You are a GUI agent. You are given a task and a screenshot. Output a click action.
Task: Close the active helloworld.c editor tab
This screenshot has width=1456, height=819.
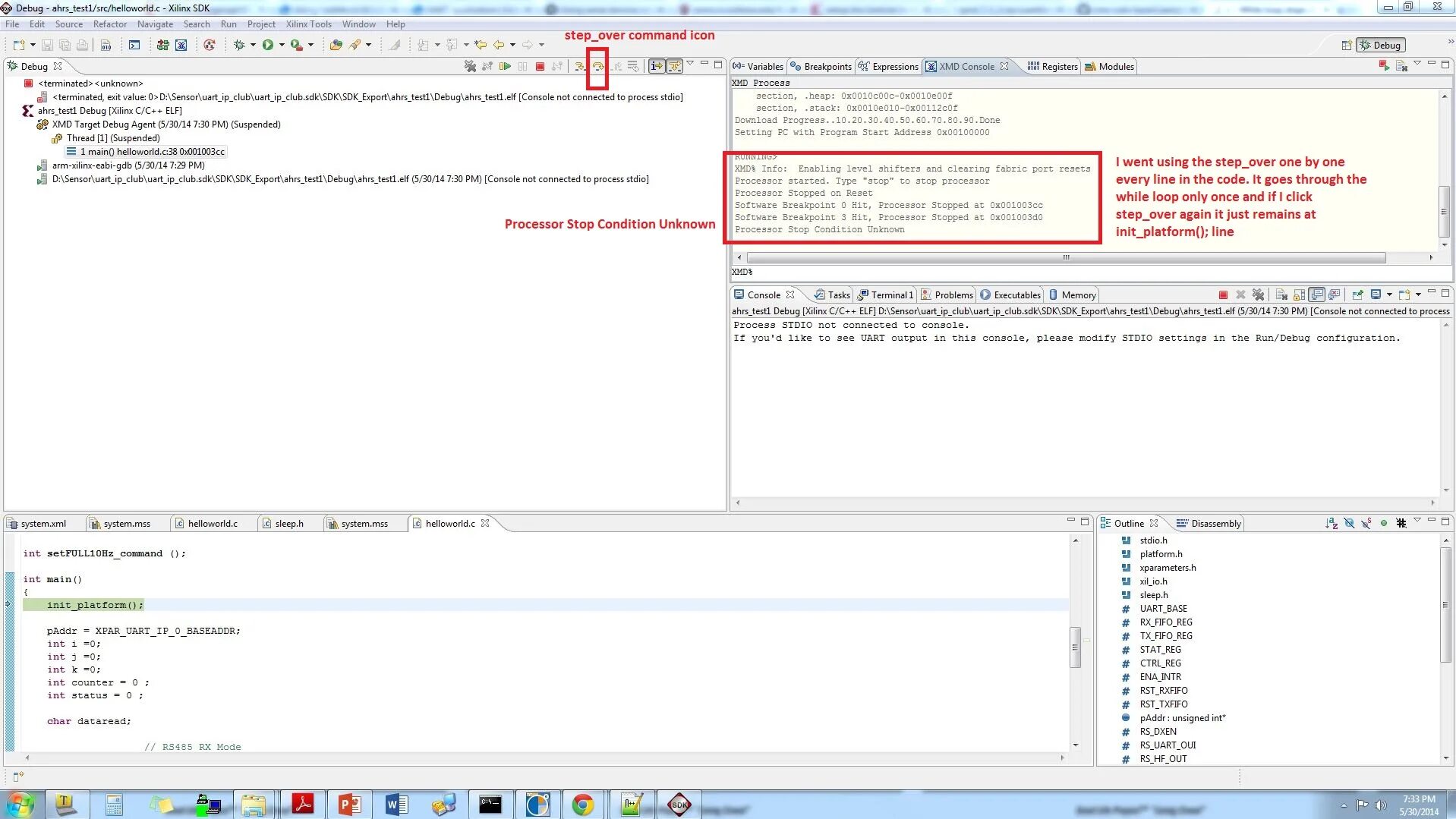coord(485,523)
